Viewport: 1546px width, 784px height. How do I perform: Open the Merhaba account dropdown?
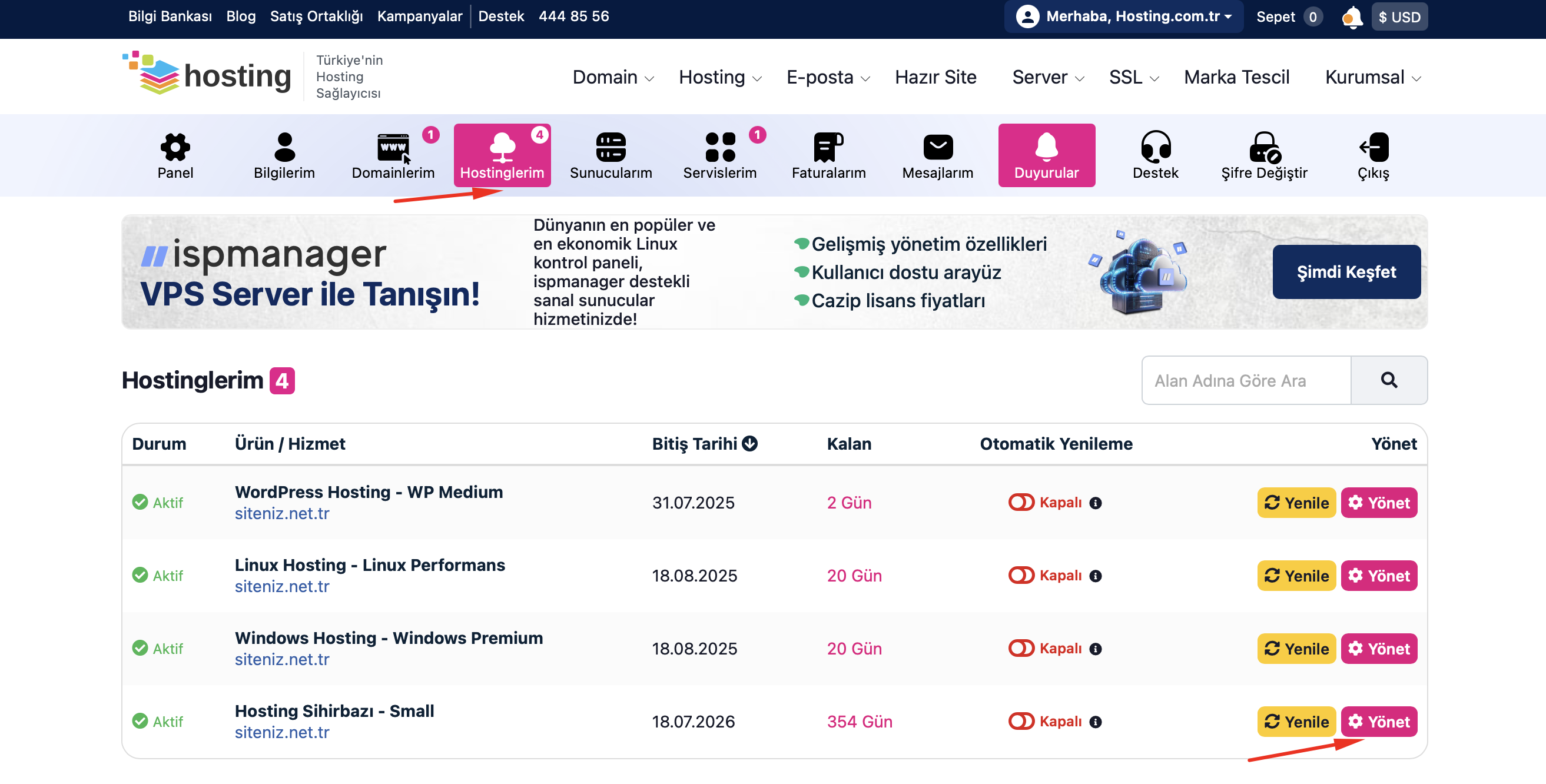pos(1123,17)
